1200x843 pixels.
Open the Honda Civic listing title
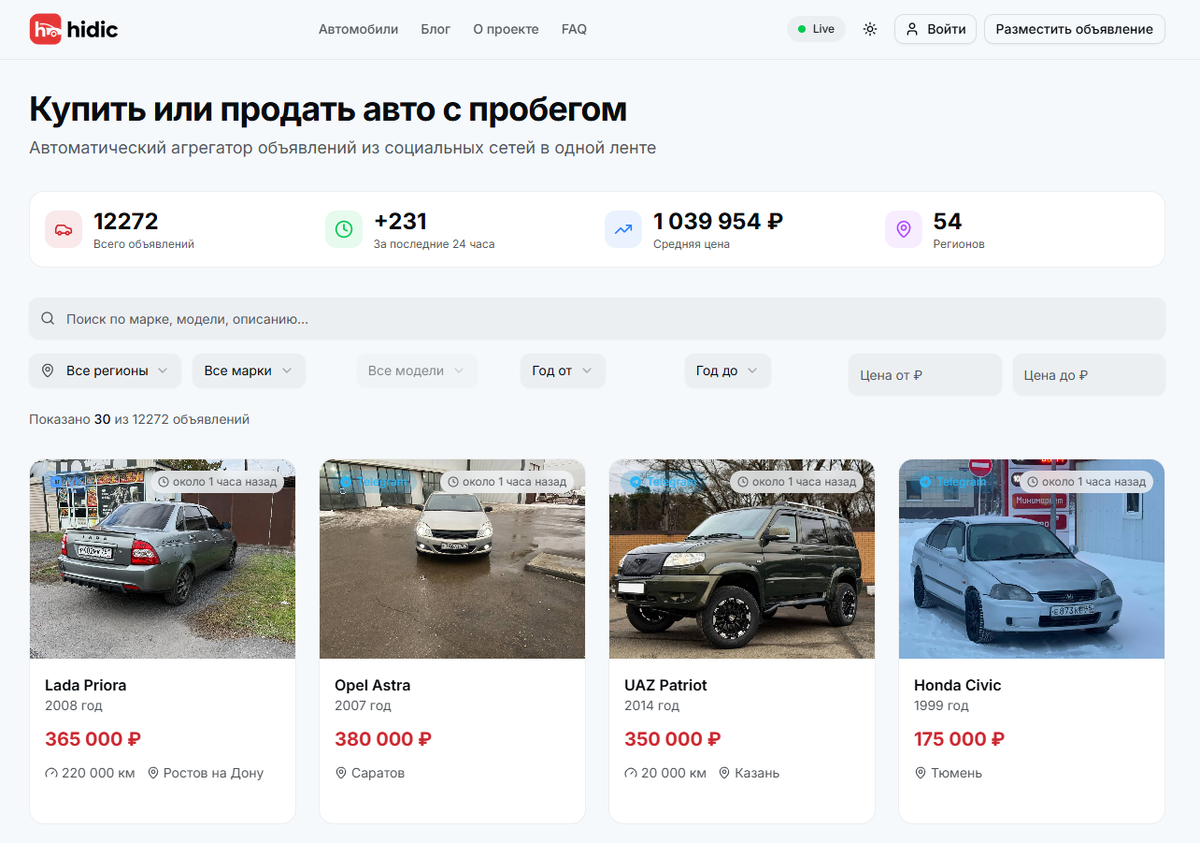(958, 685)
